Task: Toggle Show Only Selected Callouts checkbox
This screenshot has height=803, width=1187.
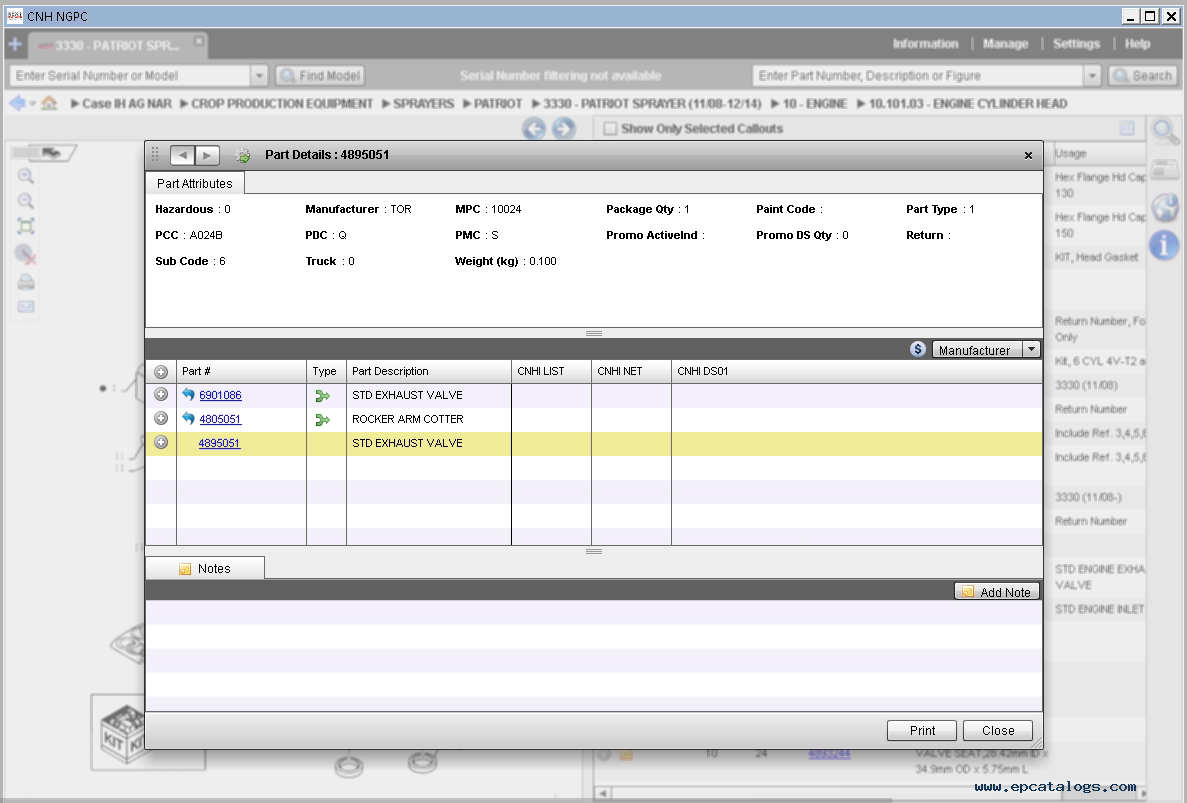Action: (610, 129)
